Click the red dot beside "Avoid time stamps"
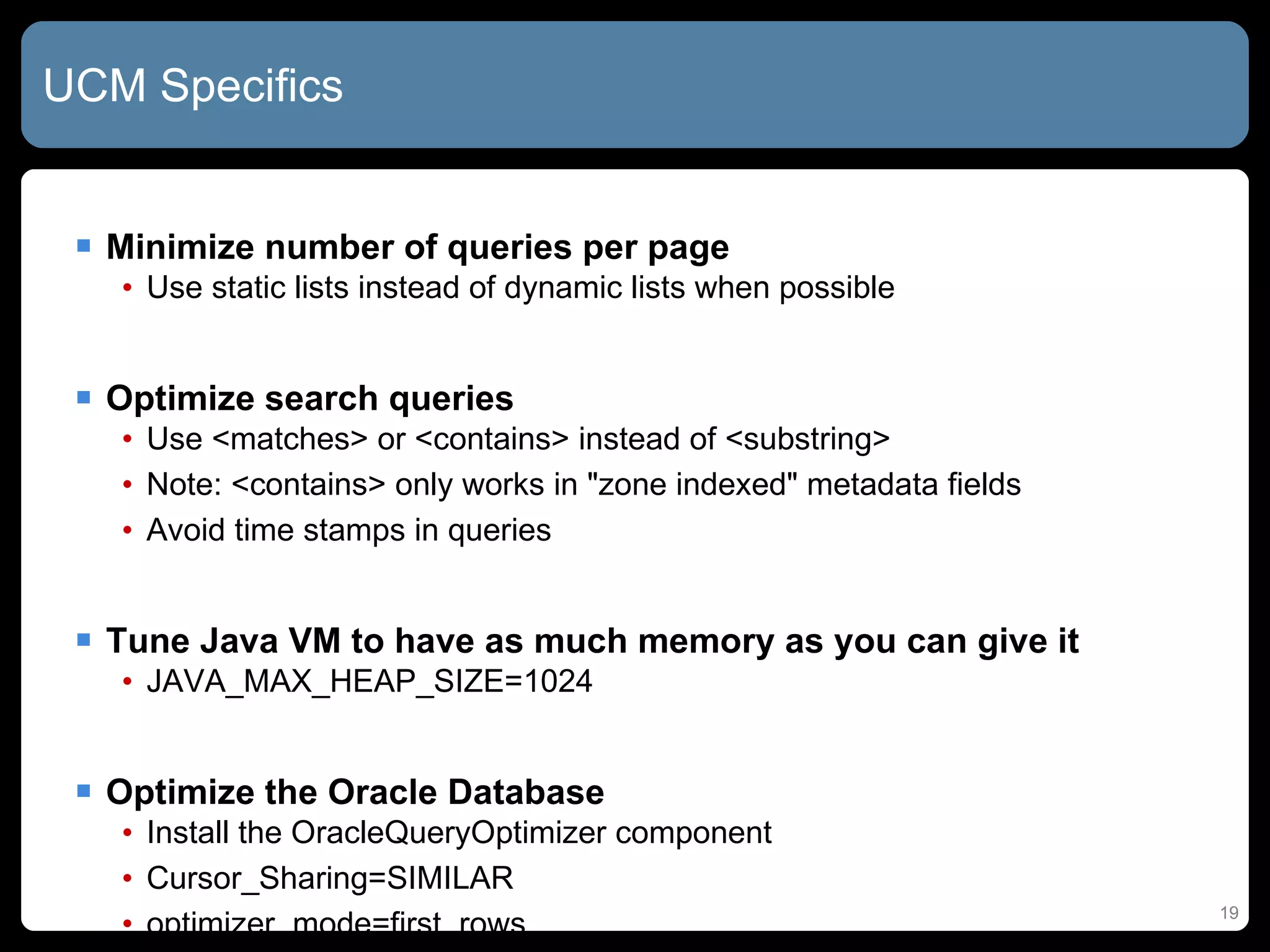Screen dimensions: 1270x952 127,531
